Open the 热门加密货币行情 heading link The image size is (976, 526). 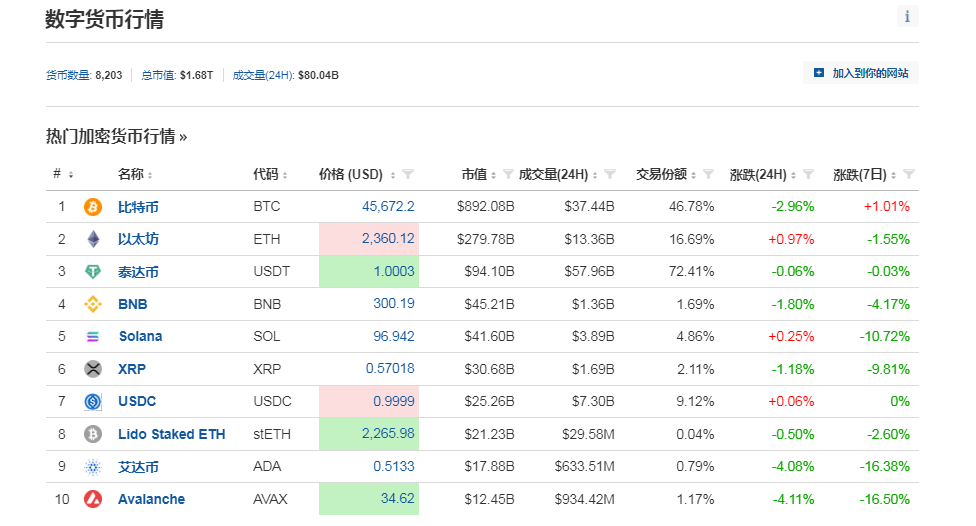point(116,136)
